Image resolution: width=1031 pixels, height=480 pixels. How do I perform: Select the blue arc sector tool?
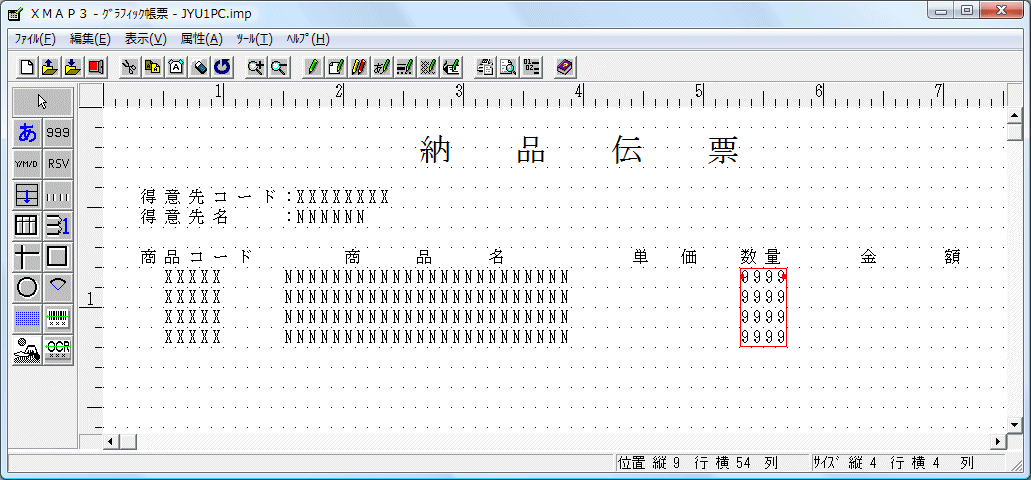[59, 287]
